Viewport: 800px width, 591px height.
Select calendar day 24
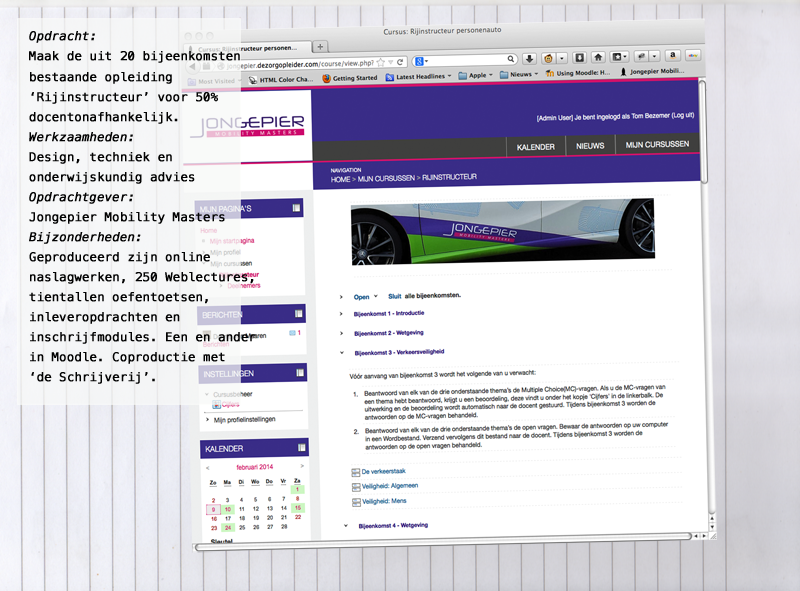click(x=228, y=528)
